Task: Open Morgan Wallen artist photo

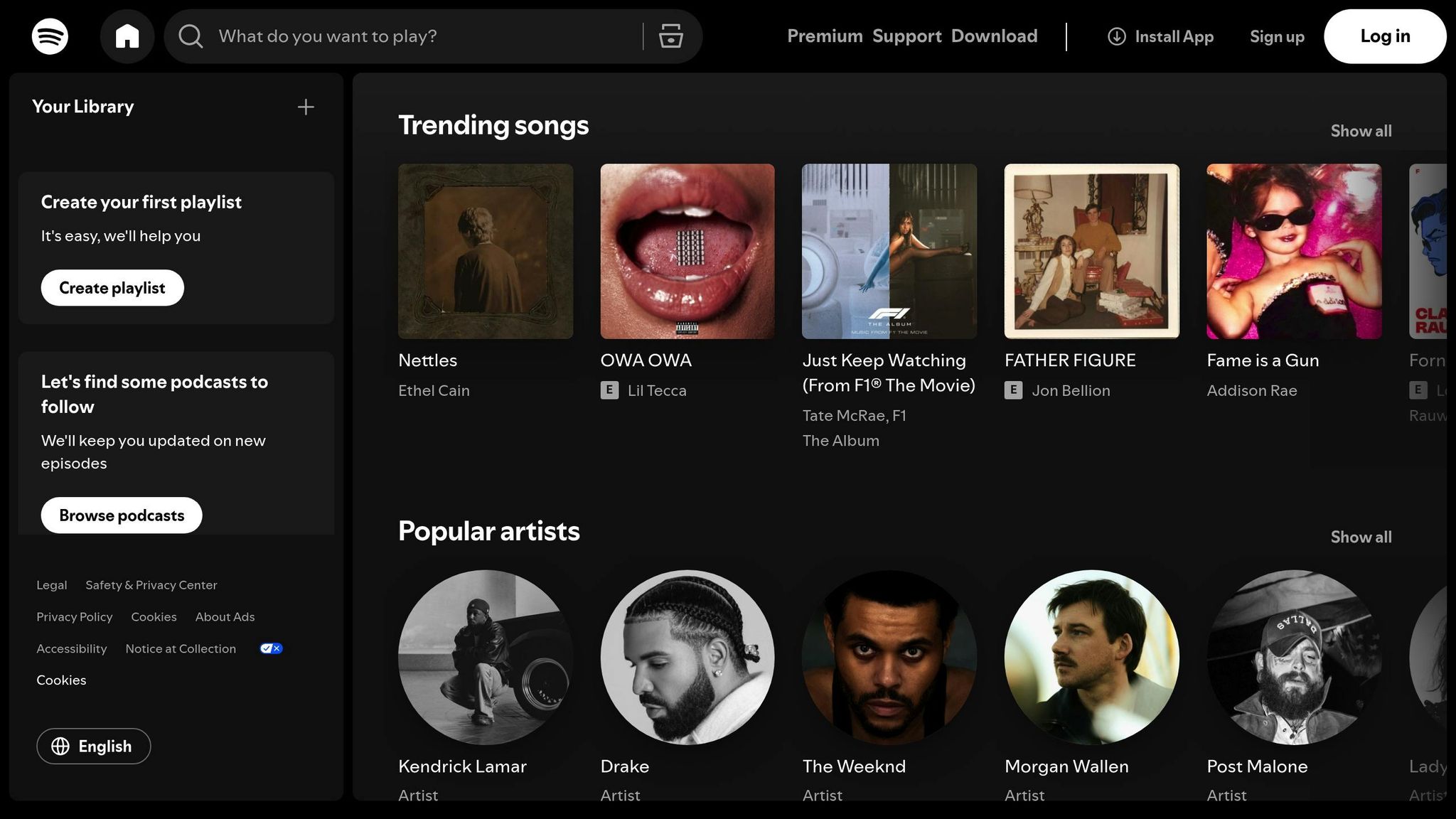Action: tap(1092, 658)
